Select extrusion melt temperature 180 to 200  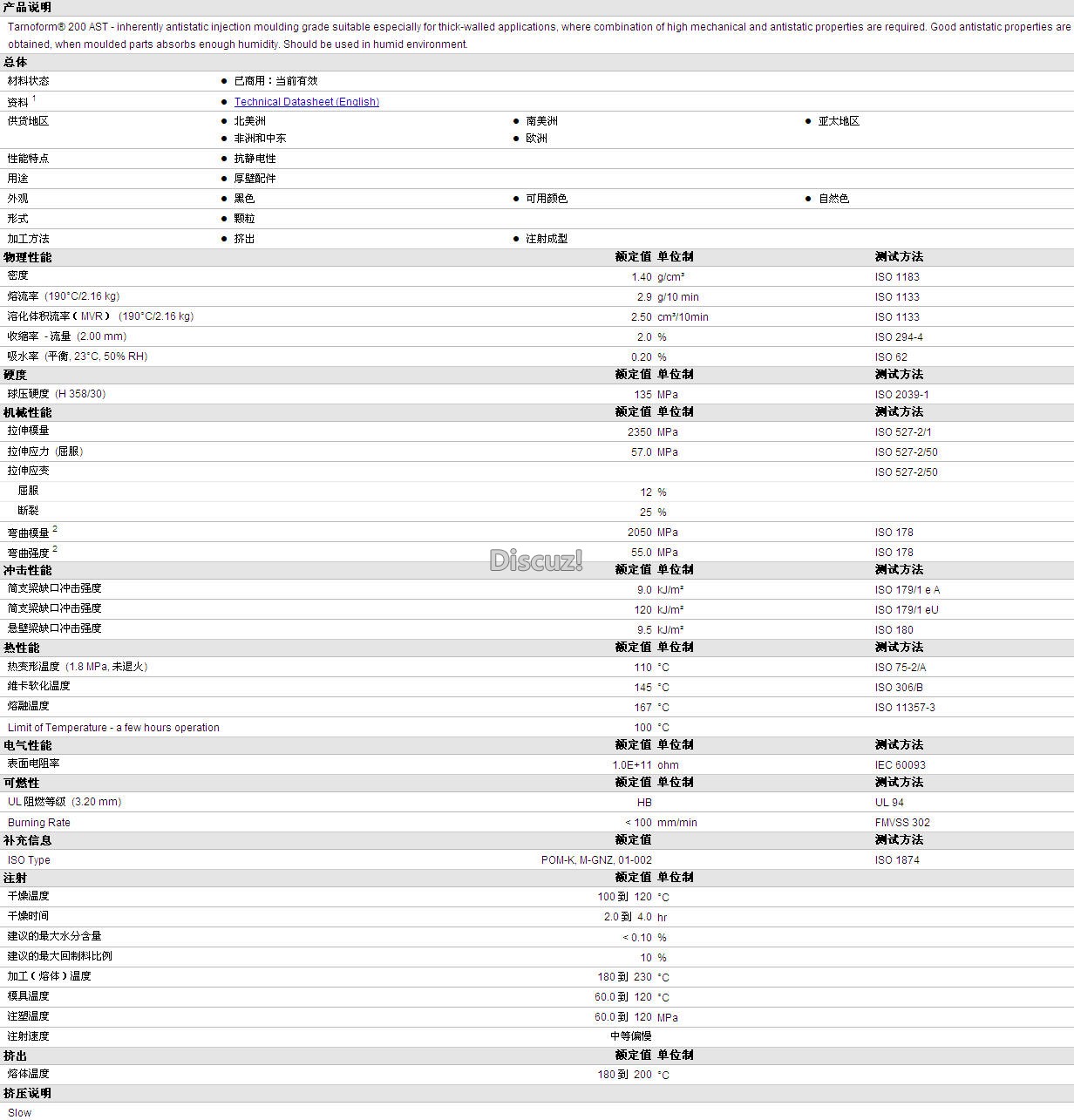click(625, 1075)
